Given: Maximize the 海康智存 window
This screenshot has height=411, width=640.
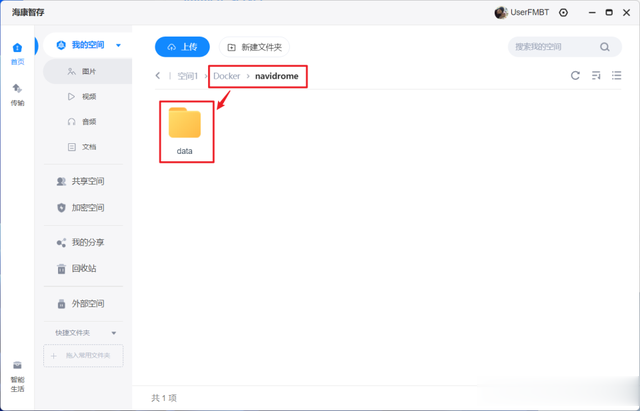Looking at the screenshot, I should pyautogui.click(x=609, y=13).
